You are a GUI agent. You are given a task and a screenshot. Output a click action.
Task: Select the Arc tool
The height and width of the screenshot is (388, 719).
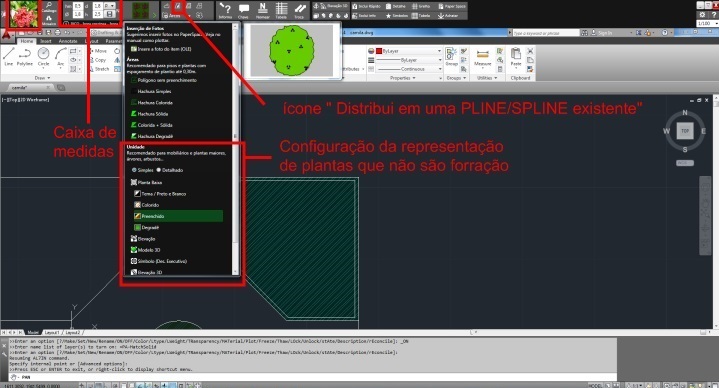coord(61,57)
